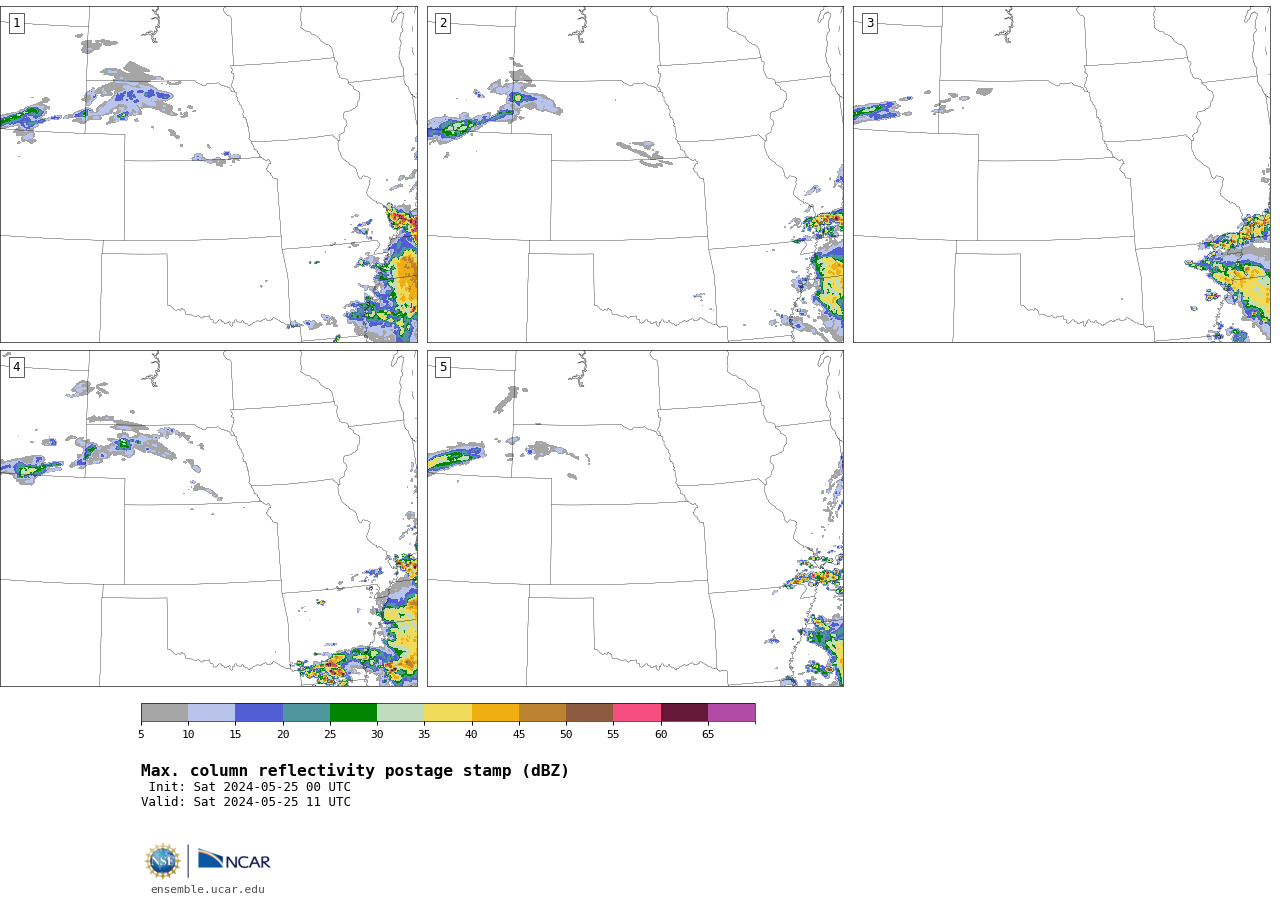Screen dimensions: 1280x901
Task: Click the purple 65+ dBZ swatch
Action: click(x=731, y=712)
